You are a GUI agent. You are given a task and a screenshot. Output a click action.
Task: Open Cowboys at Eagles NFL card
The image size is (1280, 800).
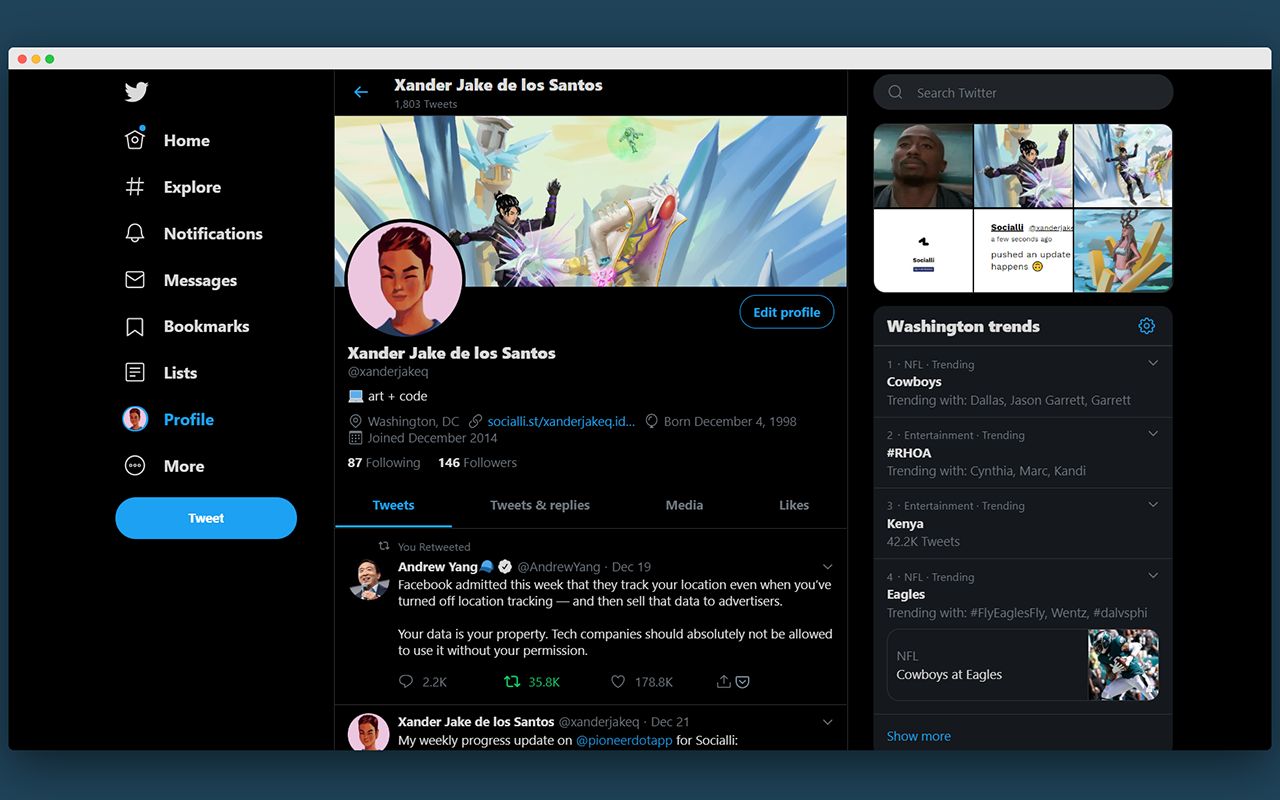1023,665
